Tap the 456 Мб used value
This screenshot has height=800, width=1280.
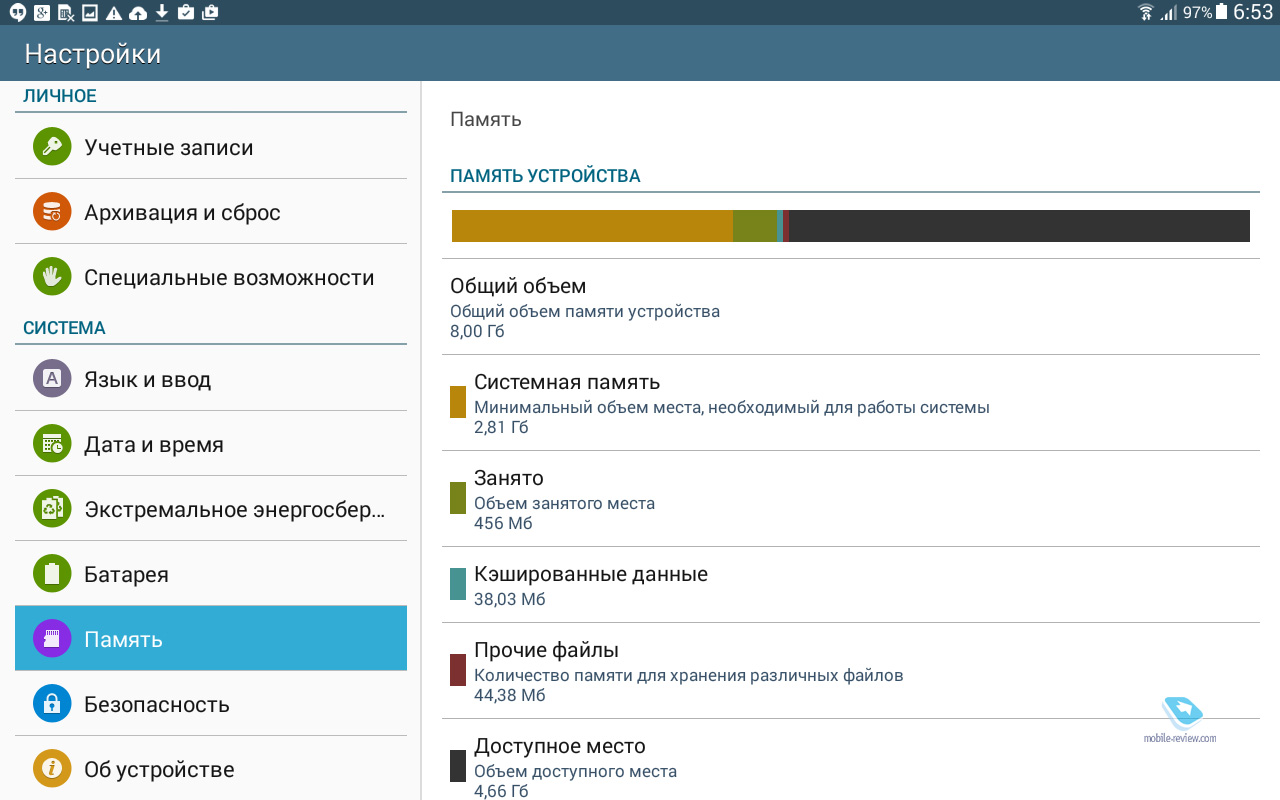pos(503,523)
